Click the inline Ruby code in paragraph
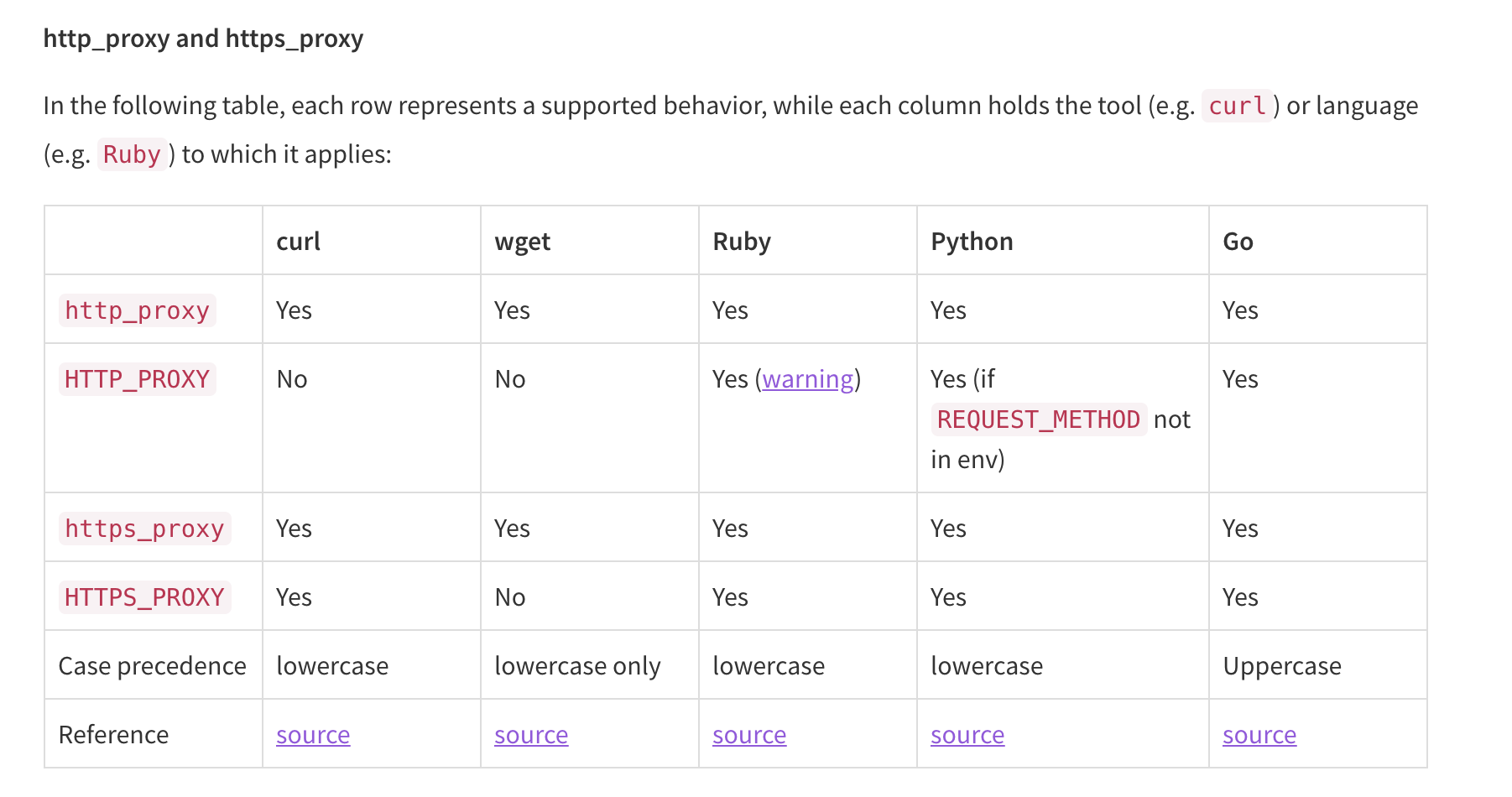Viewport: 1512px width, 797px height. click(132, 154)
